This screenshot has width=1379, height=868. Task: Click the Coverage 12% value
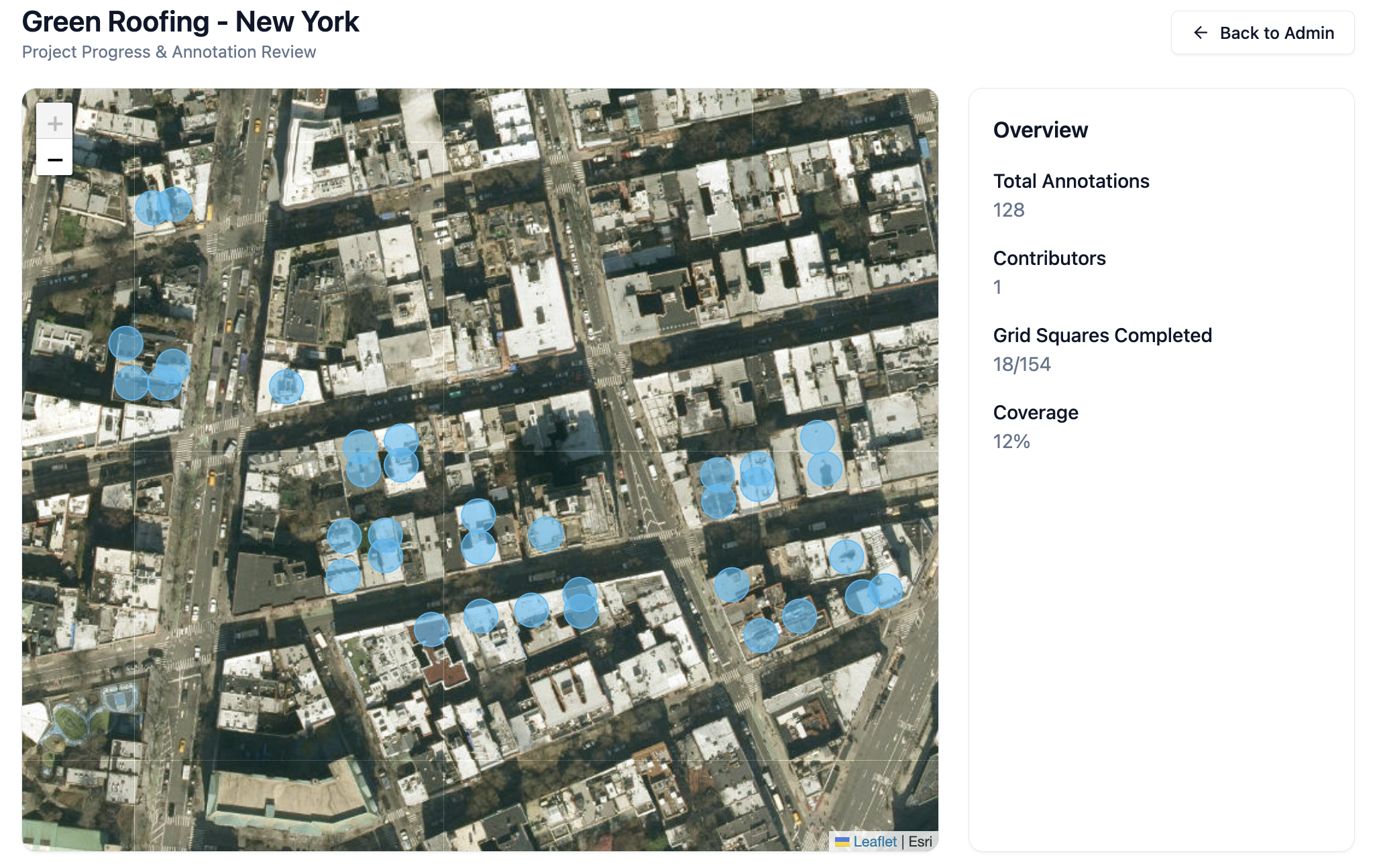click(1011, 441)
